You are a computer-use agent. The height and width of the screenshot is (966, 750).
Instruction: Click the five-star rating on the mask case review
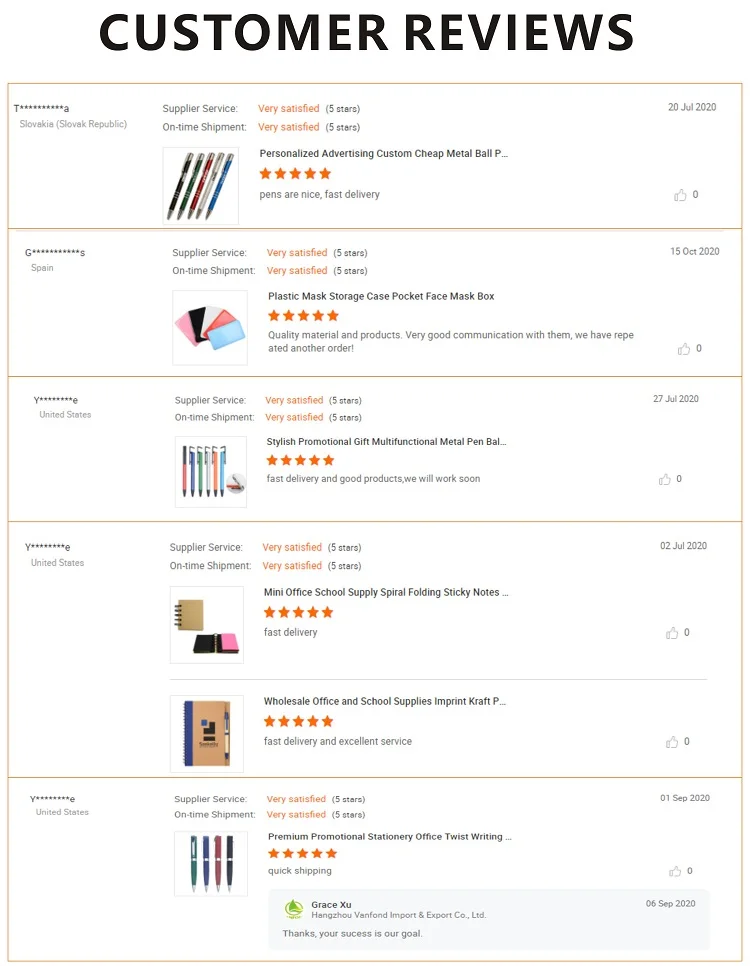(x=303, y=316)
